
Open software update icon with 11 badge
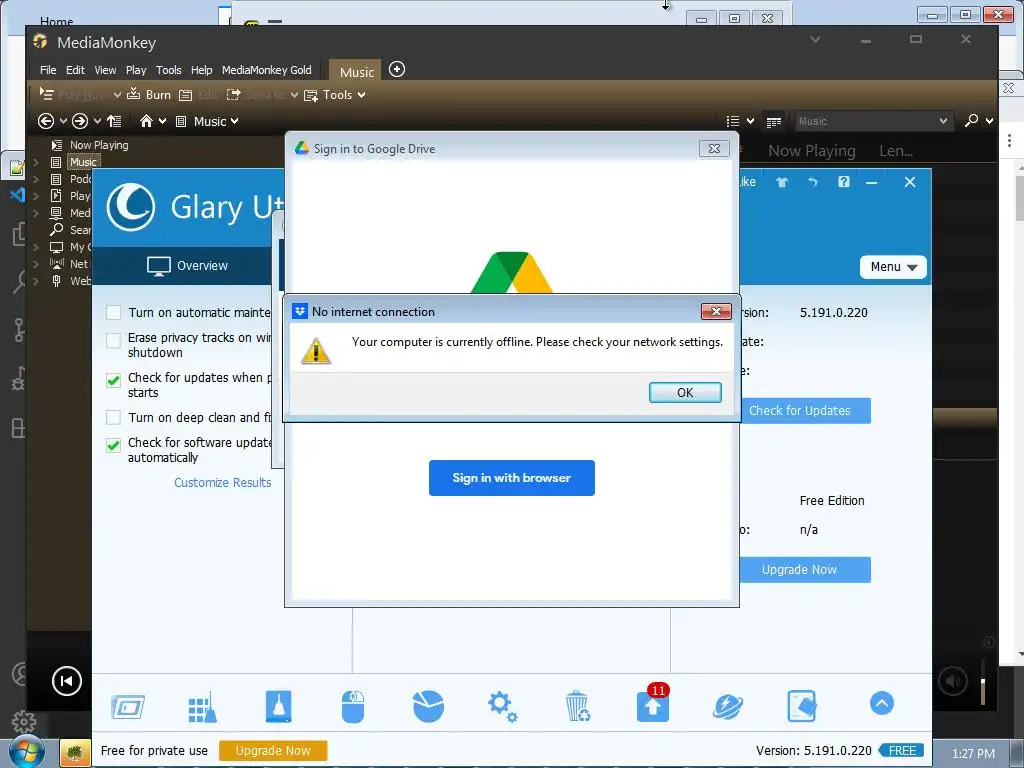[x=653, y=704]
